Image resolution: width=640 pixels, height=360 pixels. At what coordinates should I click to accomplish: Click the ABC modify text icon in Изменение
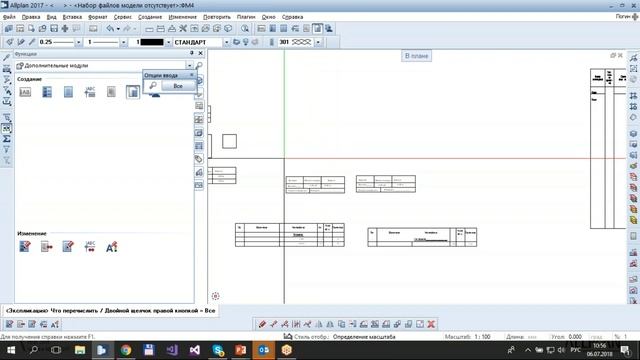pos(90,247)
